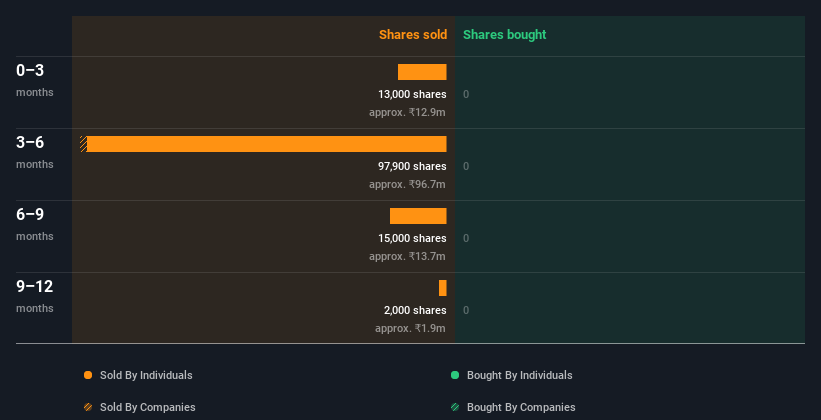Click the 2,000 shares value
The height and width of the screenshot is (420, 821).
click(x=415, y=311)
